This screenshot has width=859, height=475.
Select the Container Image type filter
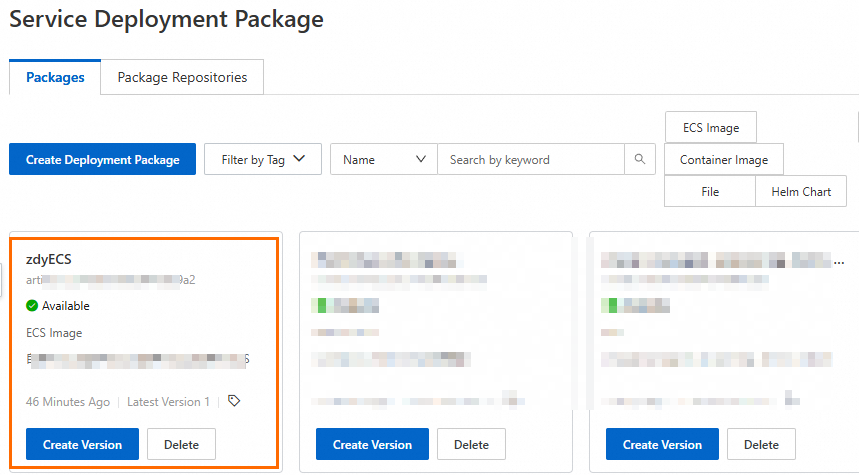point(724,160)
